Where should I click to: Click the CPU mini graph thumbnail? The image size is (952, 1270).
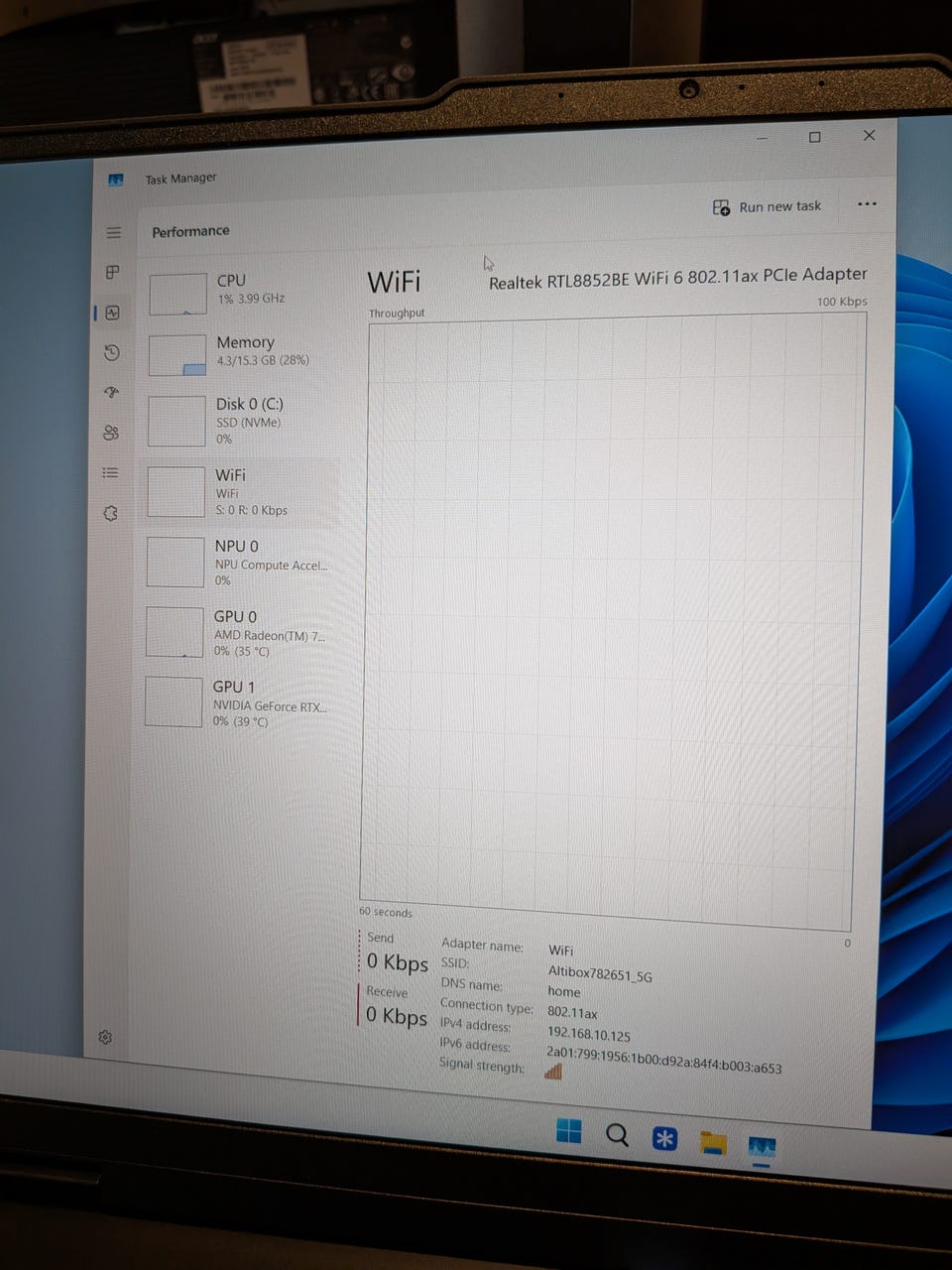[x=178, y=295]
